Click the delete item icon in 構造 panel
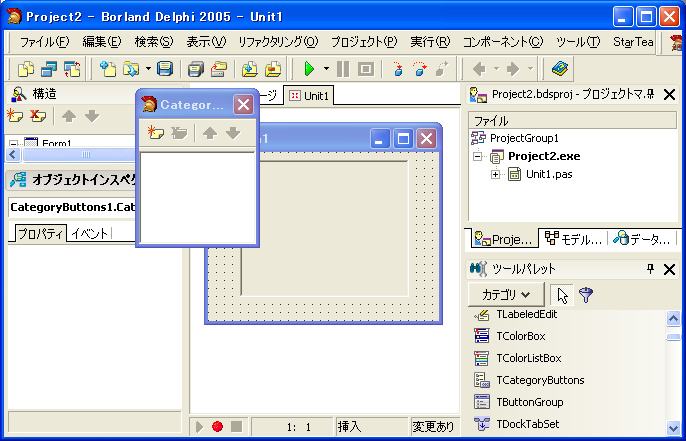The height and width of the screenshot is (441, 686). 38,116
